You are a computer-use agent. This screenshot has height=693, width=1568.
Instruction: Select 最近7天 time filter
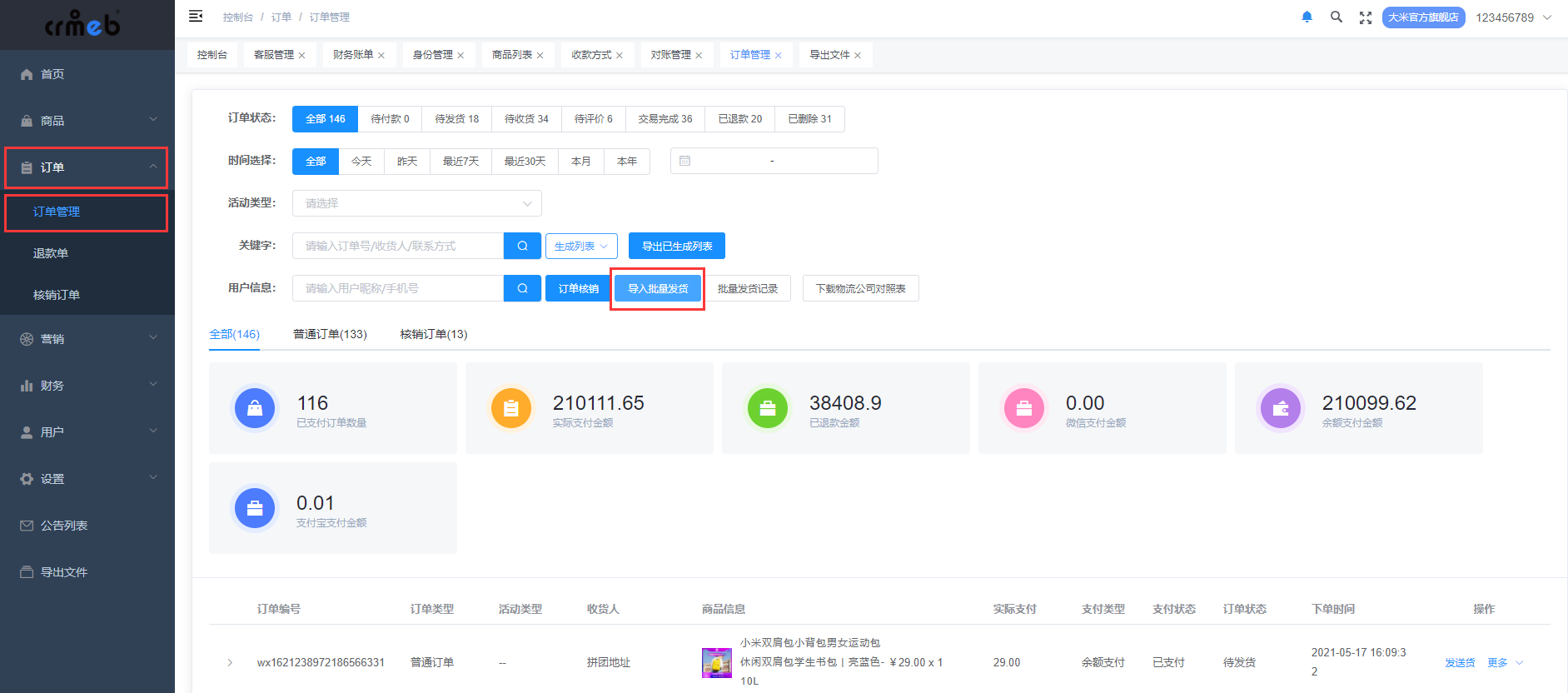[460, 162]
